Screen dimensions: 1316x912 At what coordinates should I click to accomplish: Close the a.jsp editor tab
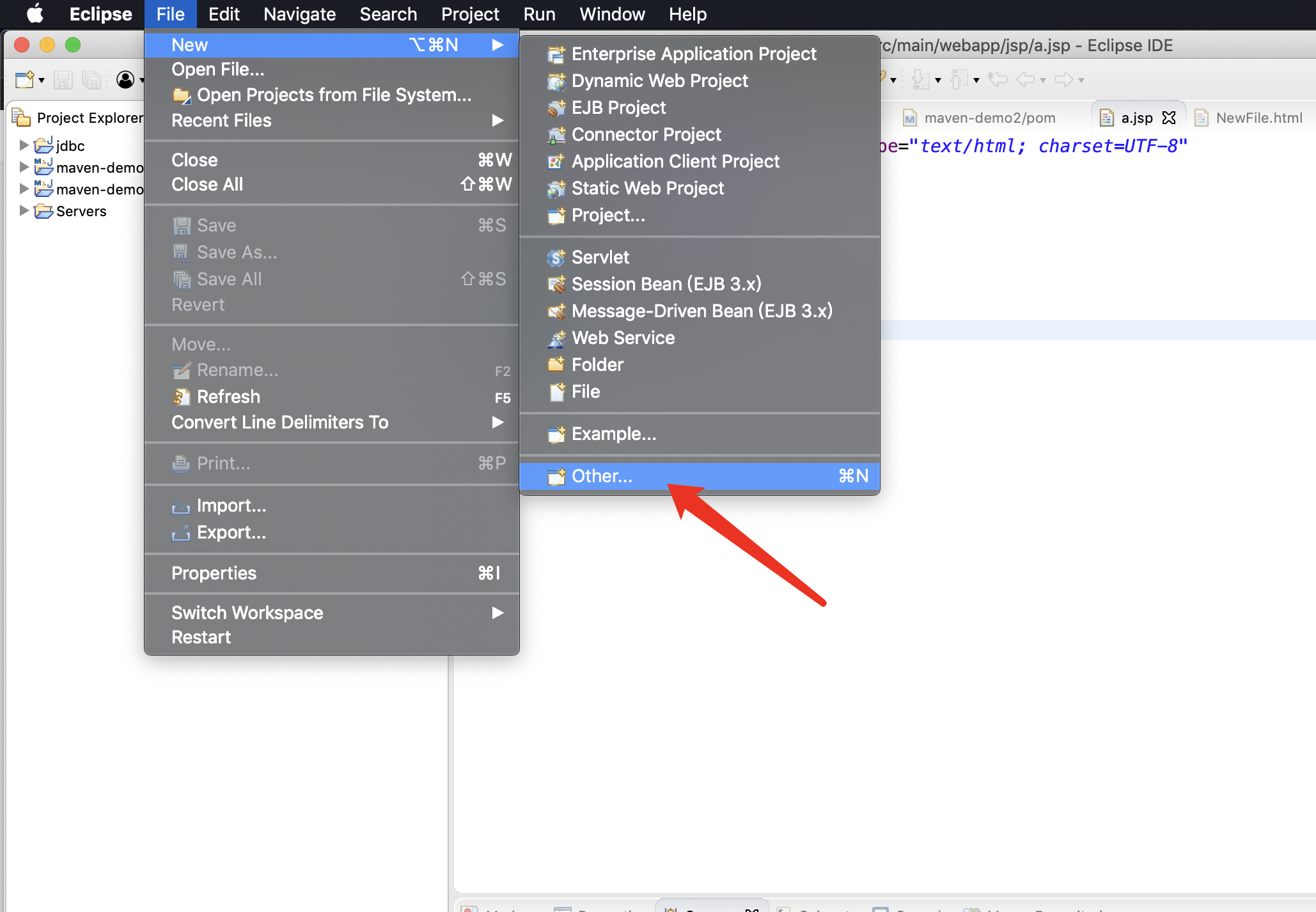coord(1169,118)
